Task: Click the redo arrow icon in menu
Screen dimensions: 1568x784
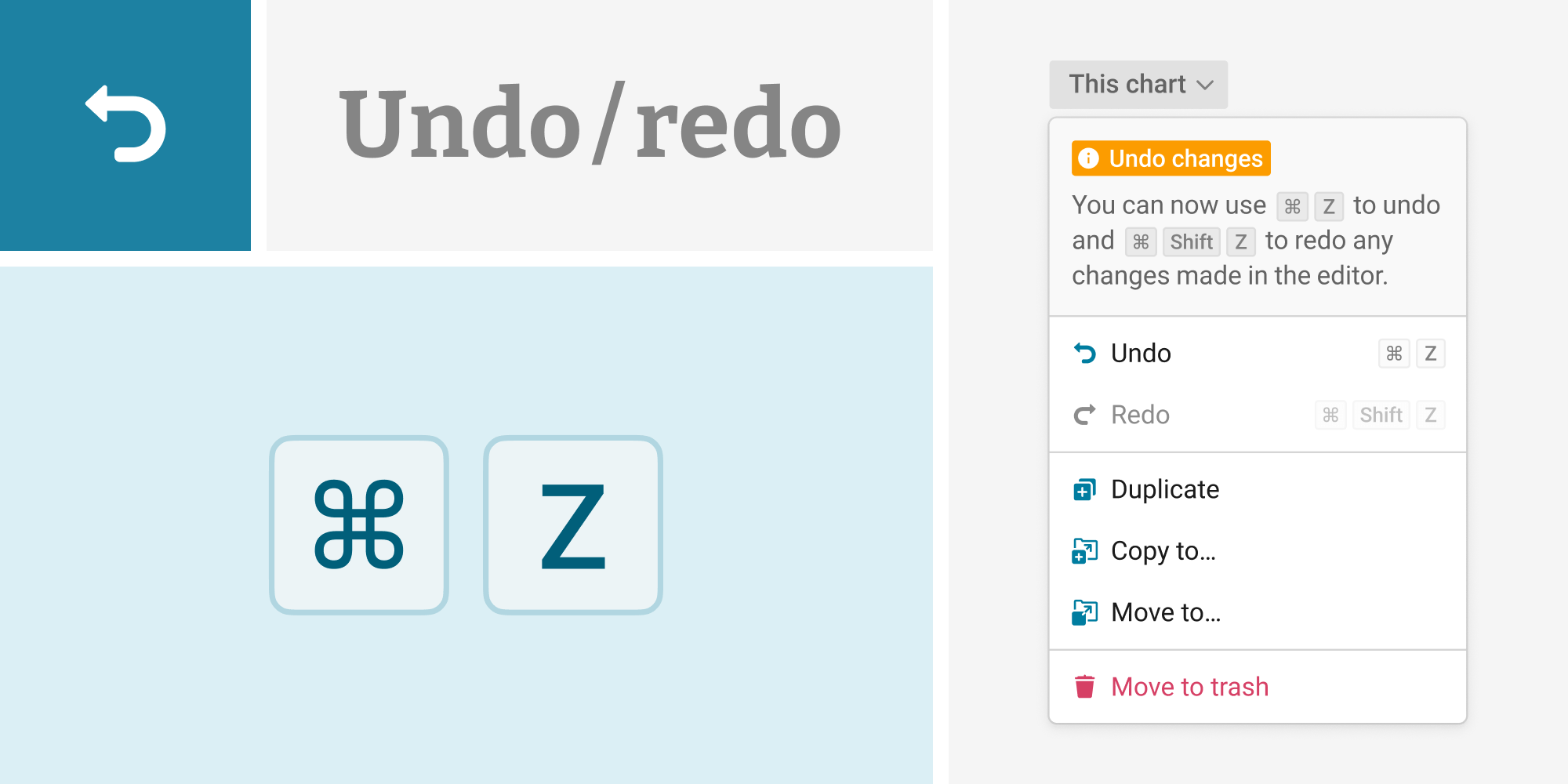Action: click(1085, 415)
